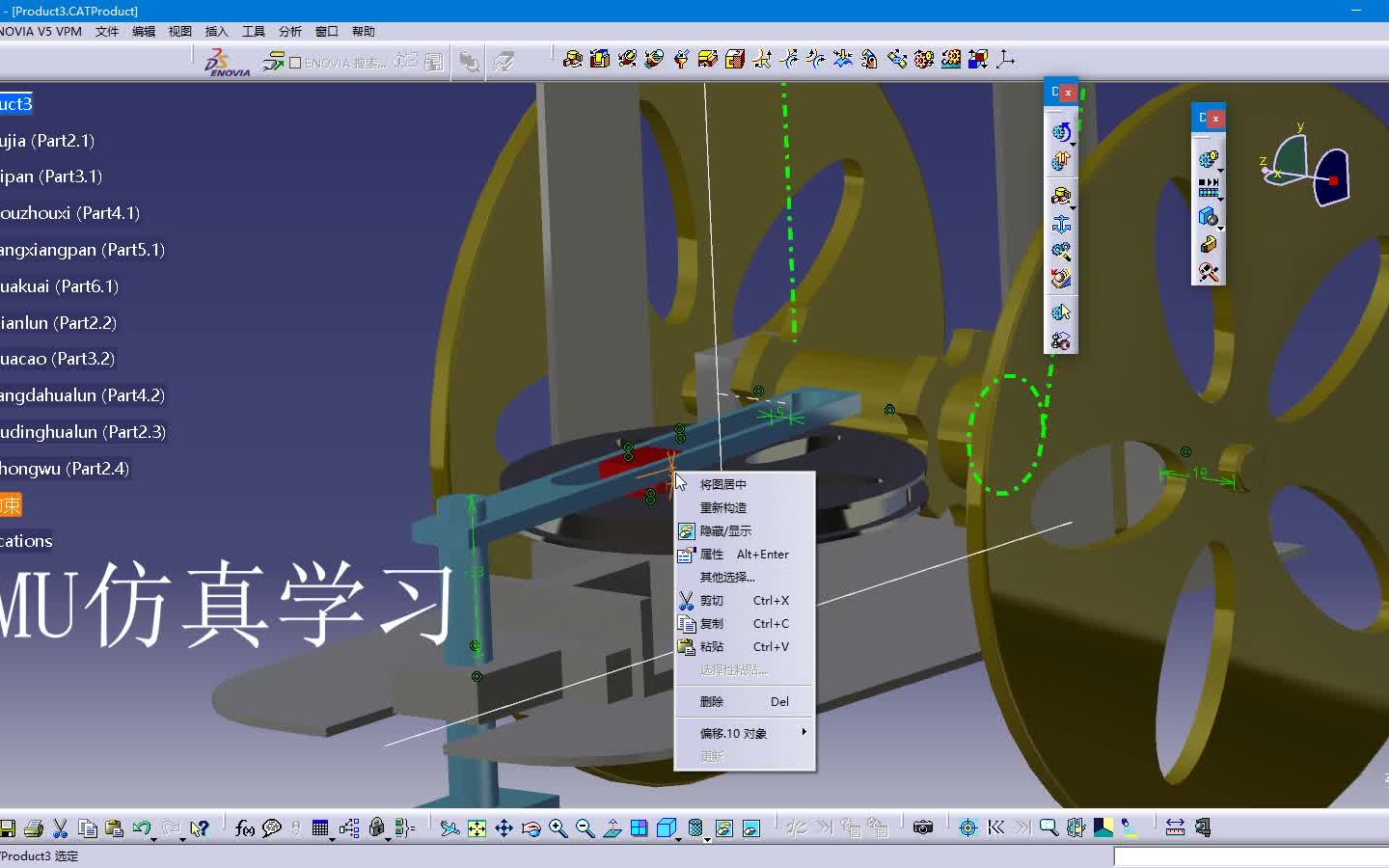Select the Zoom Out magnifier tool
The image size is (1389, 868).
[x=585, y=827]
